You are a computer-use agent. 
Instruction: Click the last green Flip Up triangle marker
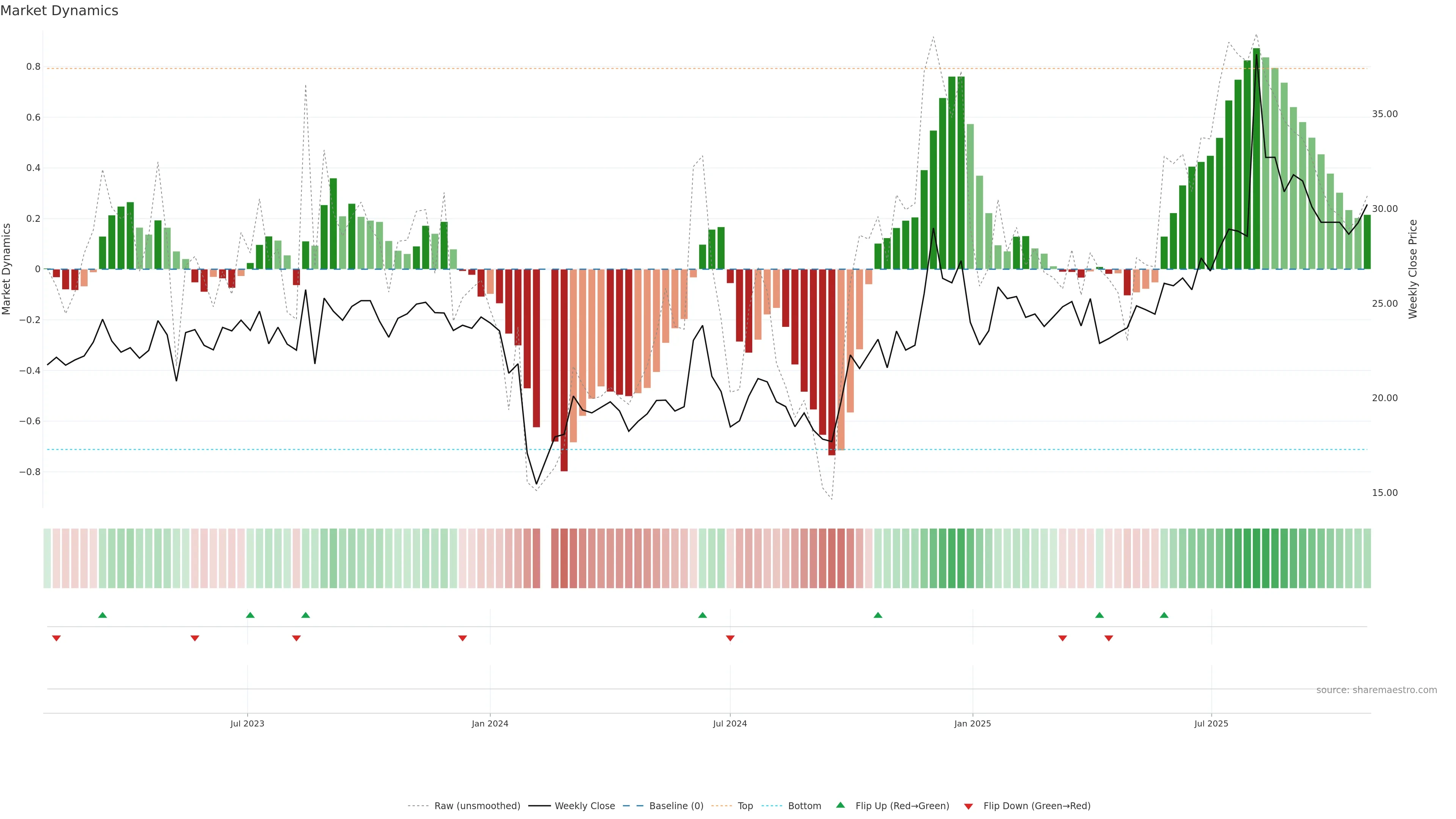click(x=1164, y=615)
